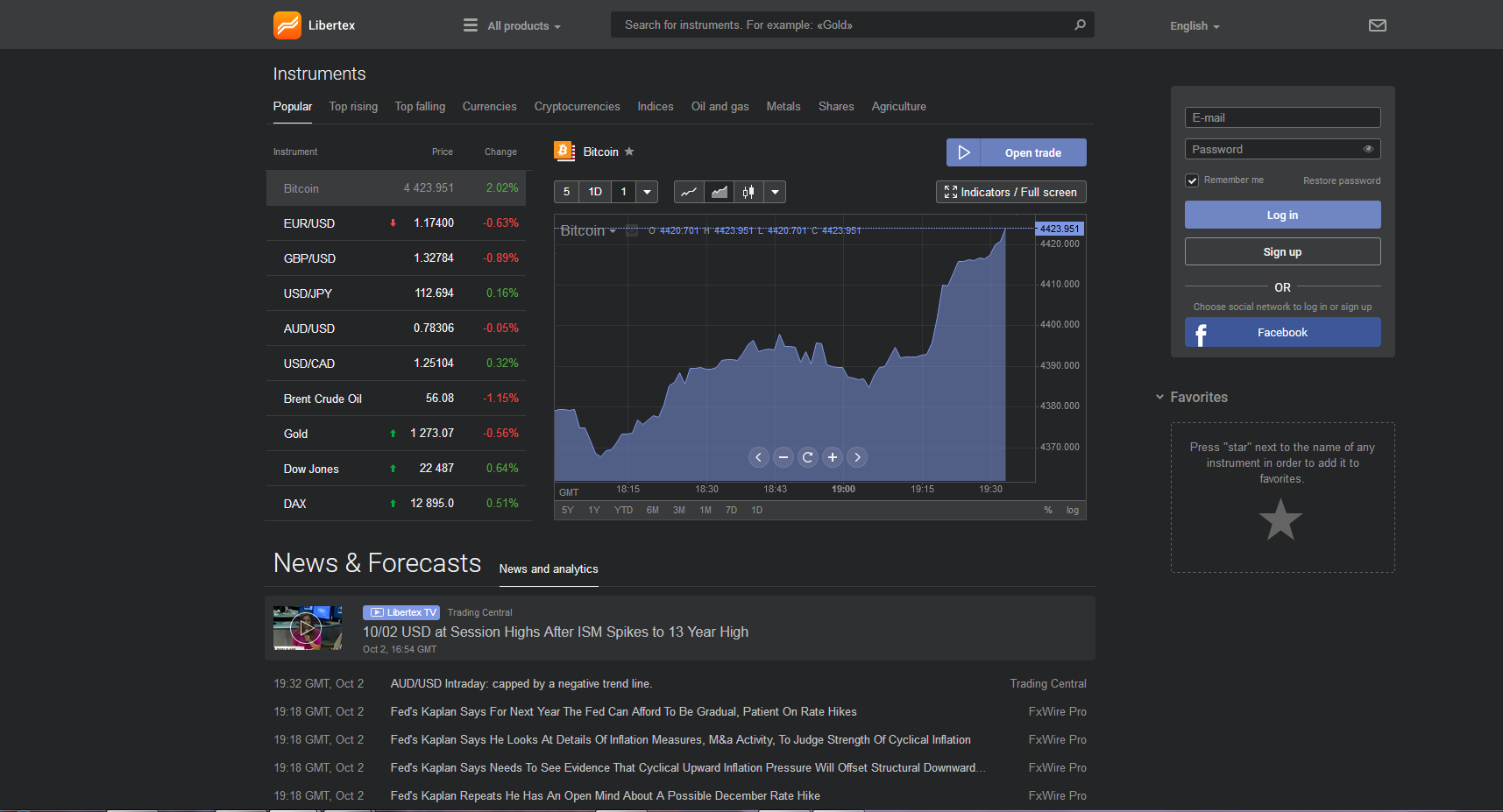
Task: Play the Libertex TV video thumbnail
Action: point(307,627)
